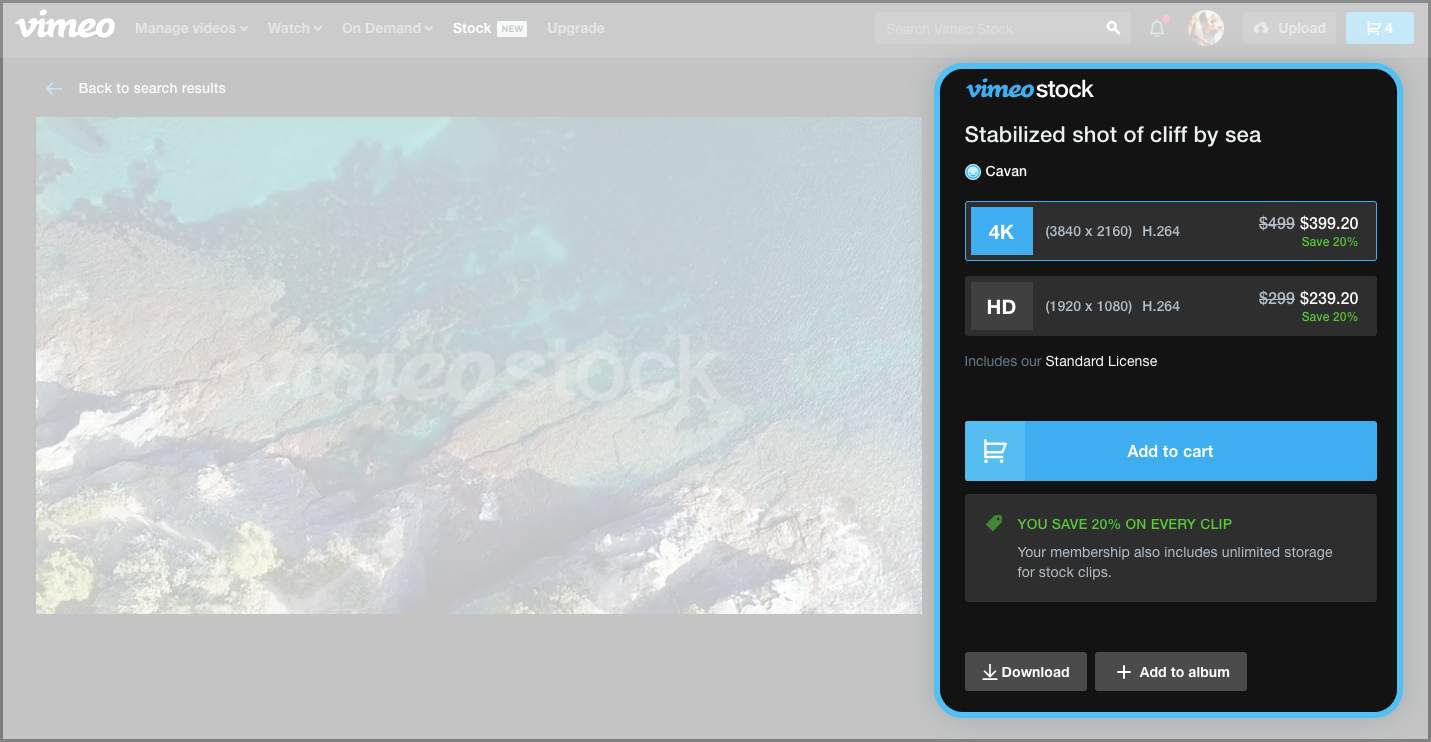The image size is (1431, 742).
Task: Open the cart showing 4 items
Action: pyautogui.click(x=1380, y=28)
